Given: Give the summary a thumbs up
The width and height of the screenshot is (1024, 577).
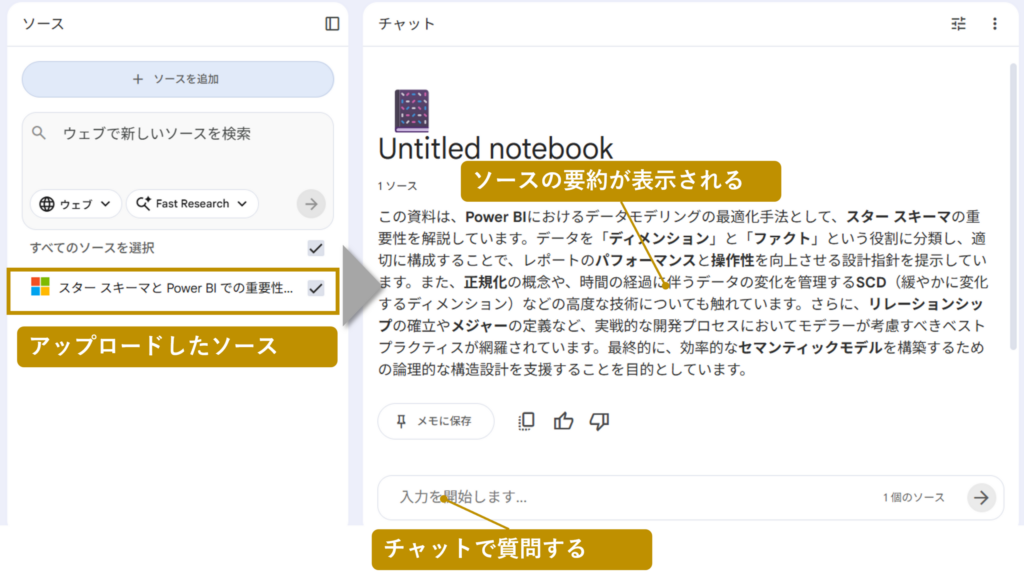Looking at the screenshot, I should click(563, 421).
